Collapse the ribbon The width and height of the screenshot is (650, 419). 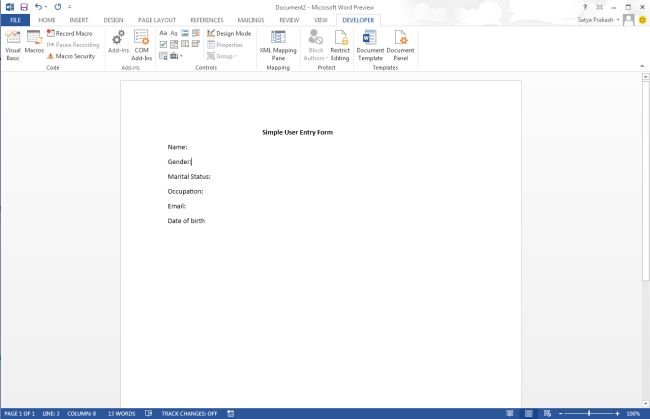pos(642,66)
